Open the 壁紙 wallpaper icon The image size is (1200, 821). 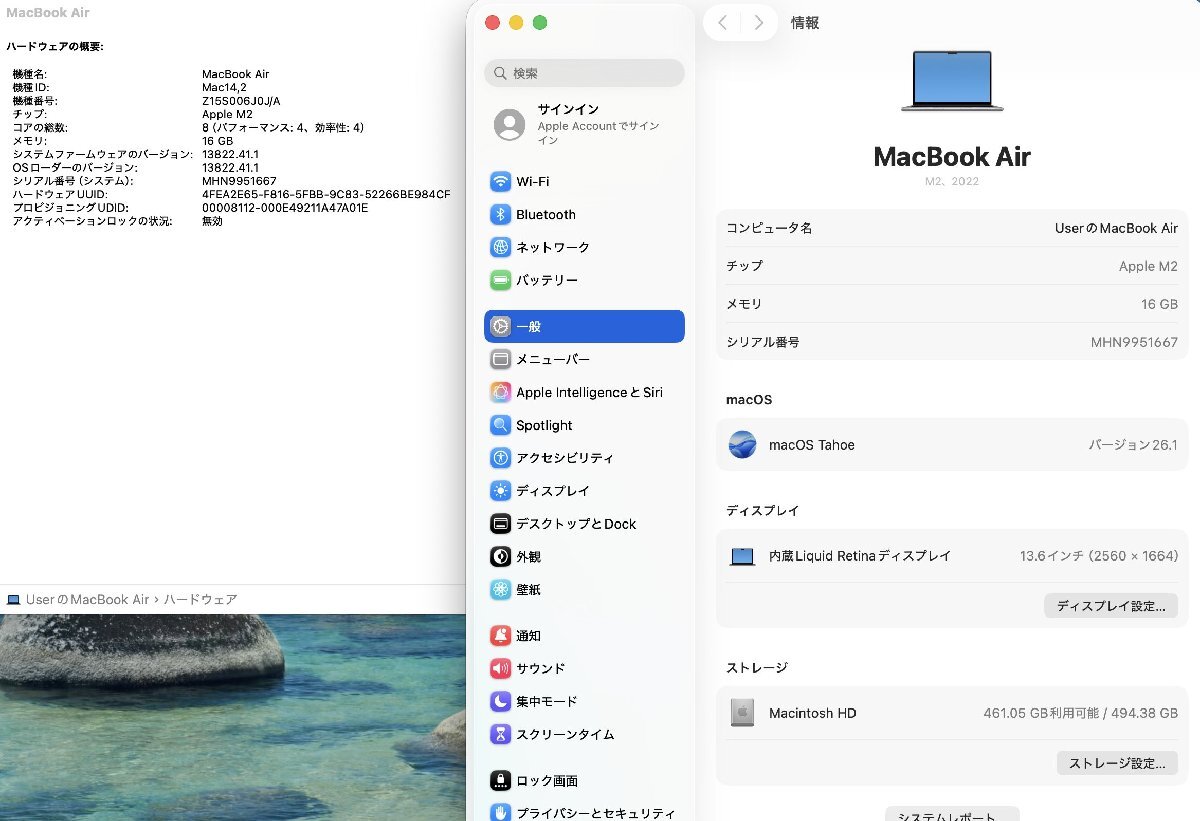(501, 590)
